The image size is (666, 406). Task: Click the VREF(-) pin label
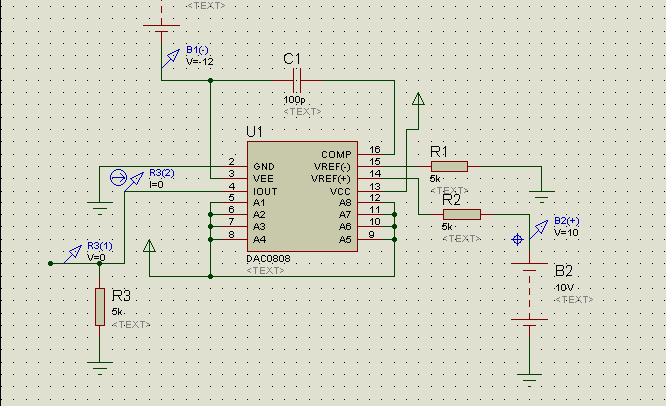(x=332, y=166)
